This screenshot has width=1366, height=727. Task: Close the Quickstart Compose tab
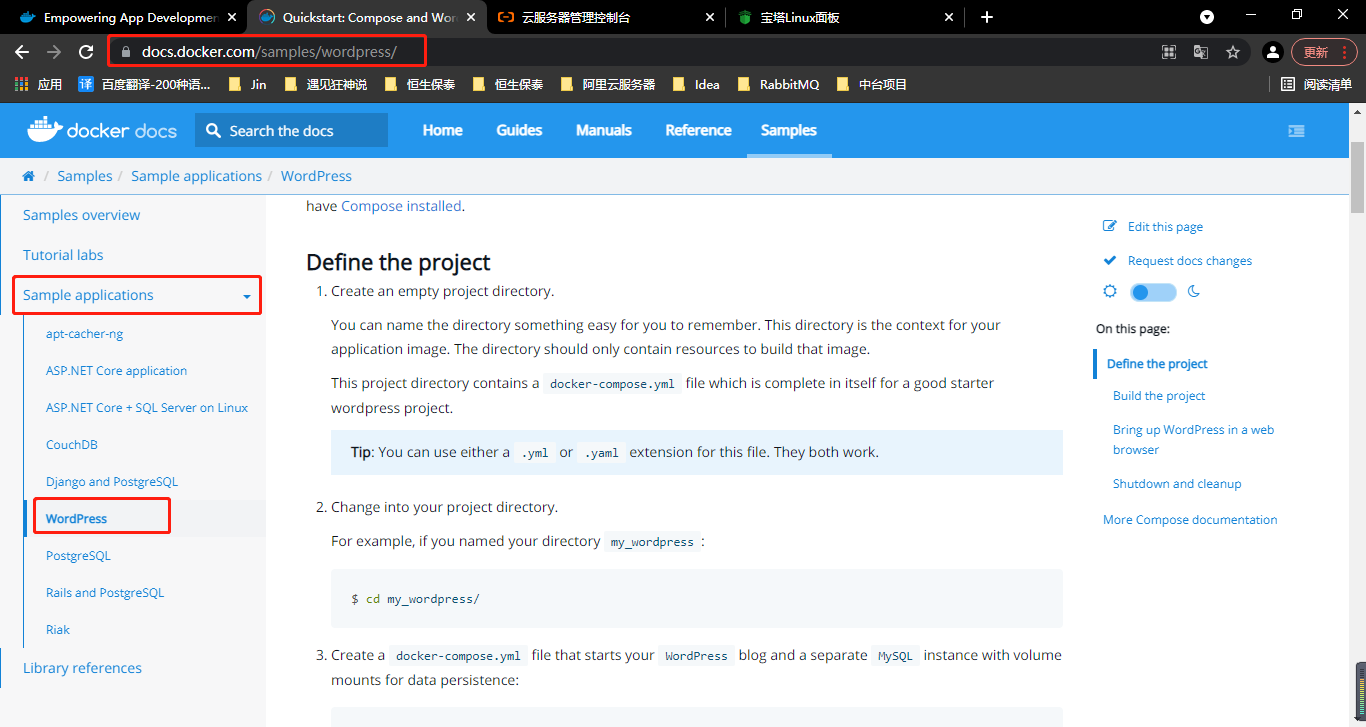[x=471, y=17]
